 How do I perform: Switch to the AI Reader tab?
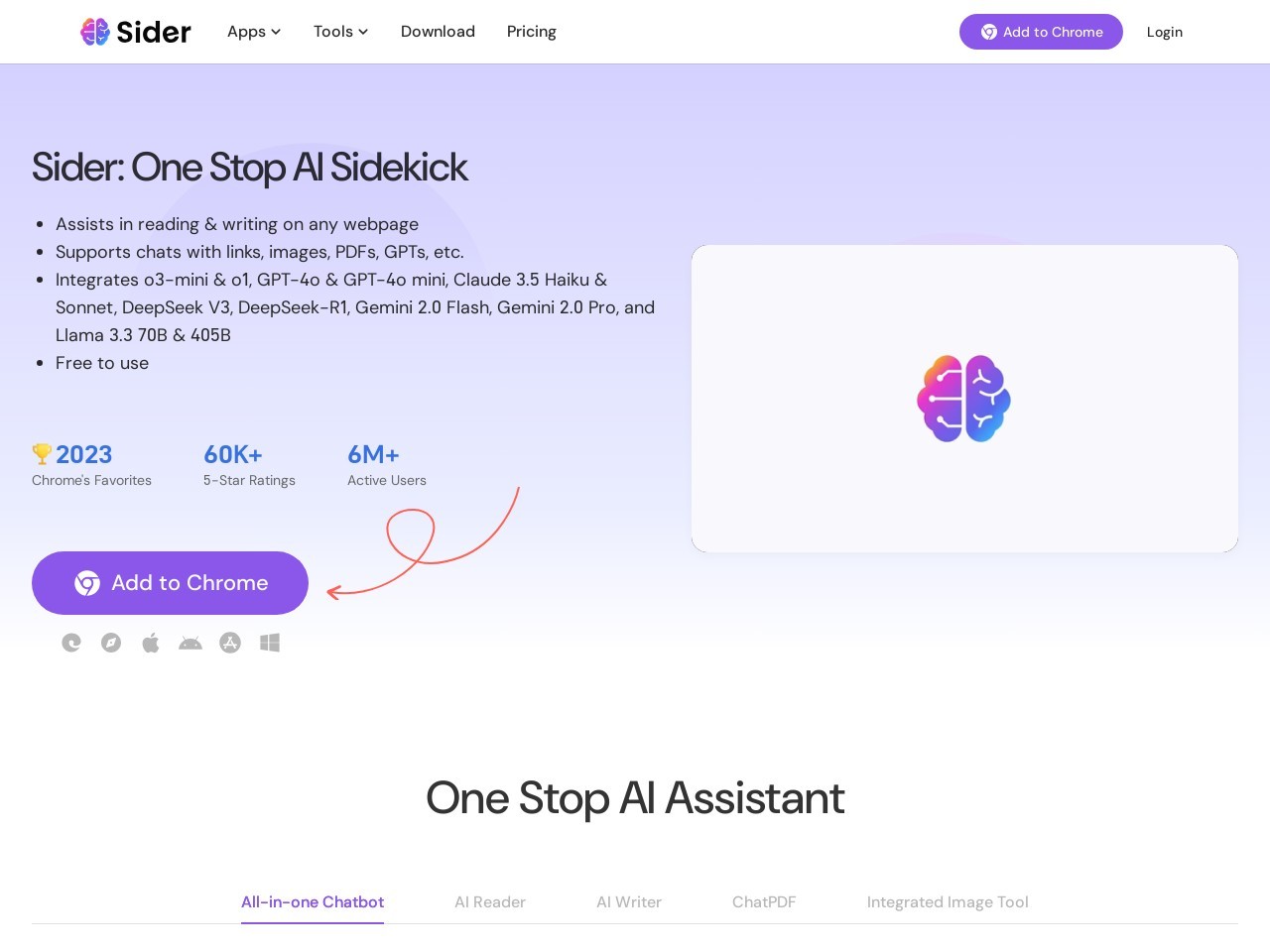point(490,902)
